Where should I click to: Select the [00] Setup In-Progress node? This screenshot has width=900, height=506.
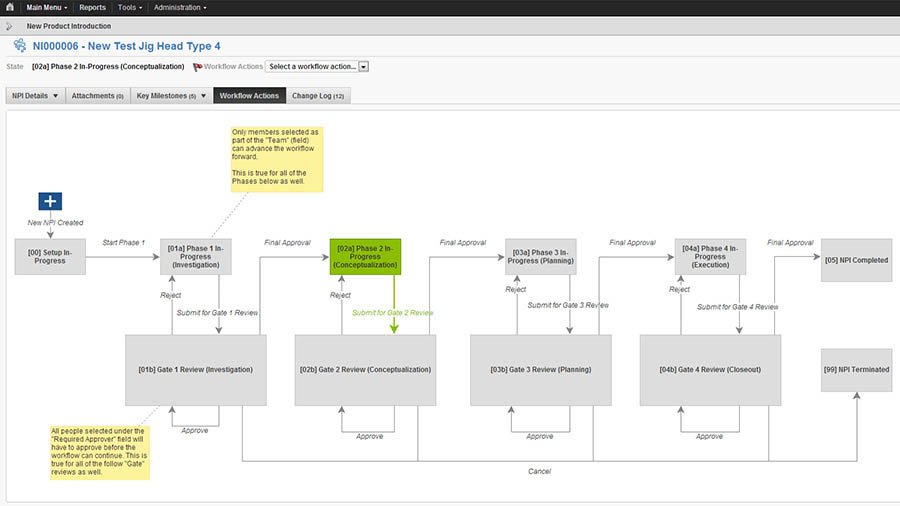coord(50,256)
